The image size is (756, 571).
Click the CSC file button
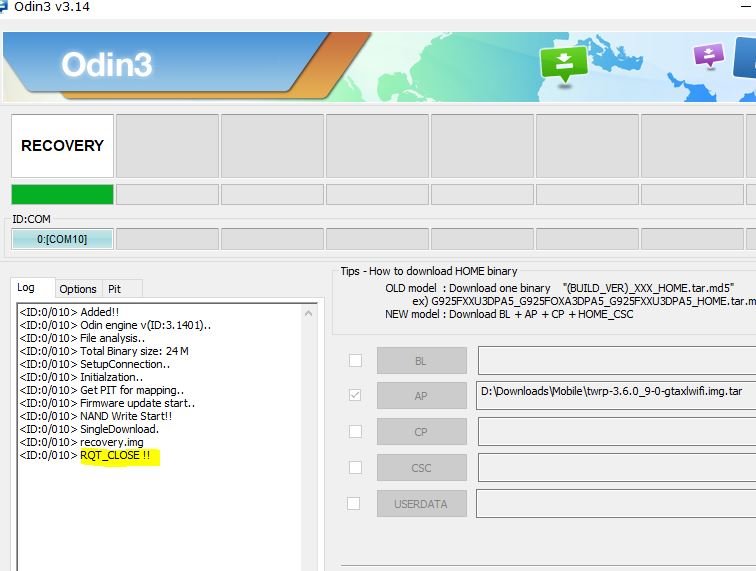point(422,467)
